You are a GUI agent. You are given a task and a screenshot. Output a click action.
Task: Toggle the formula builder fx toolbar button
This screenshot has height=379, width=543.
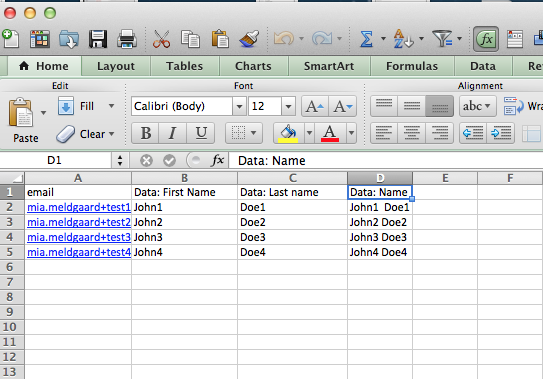pos(486,39)
